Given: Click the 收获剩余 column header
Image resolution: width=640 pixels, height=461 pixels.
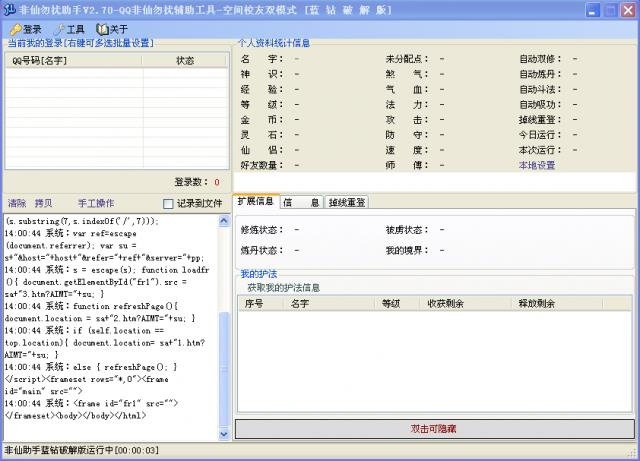Looking at the screenshot, I should 445,303.
